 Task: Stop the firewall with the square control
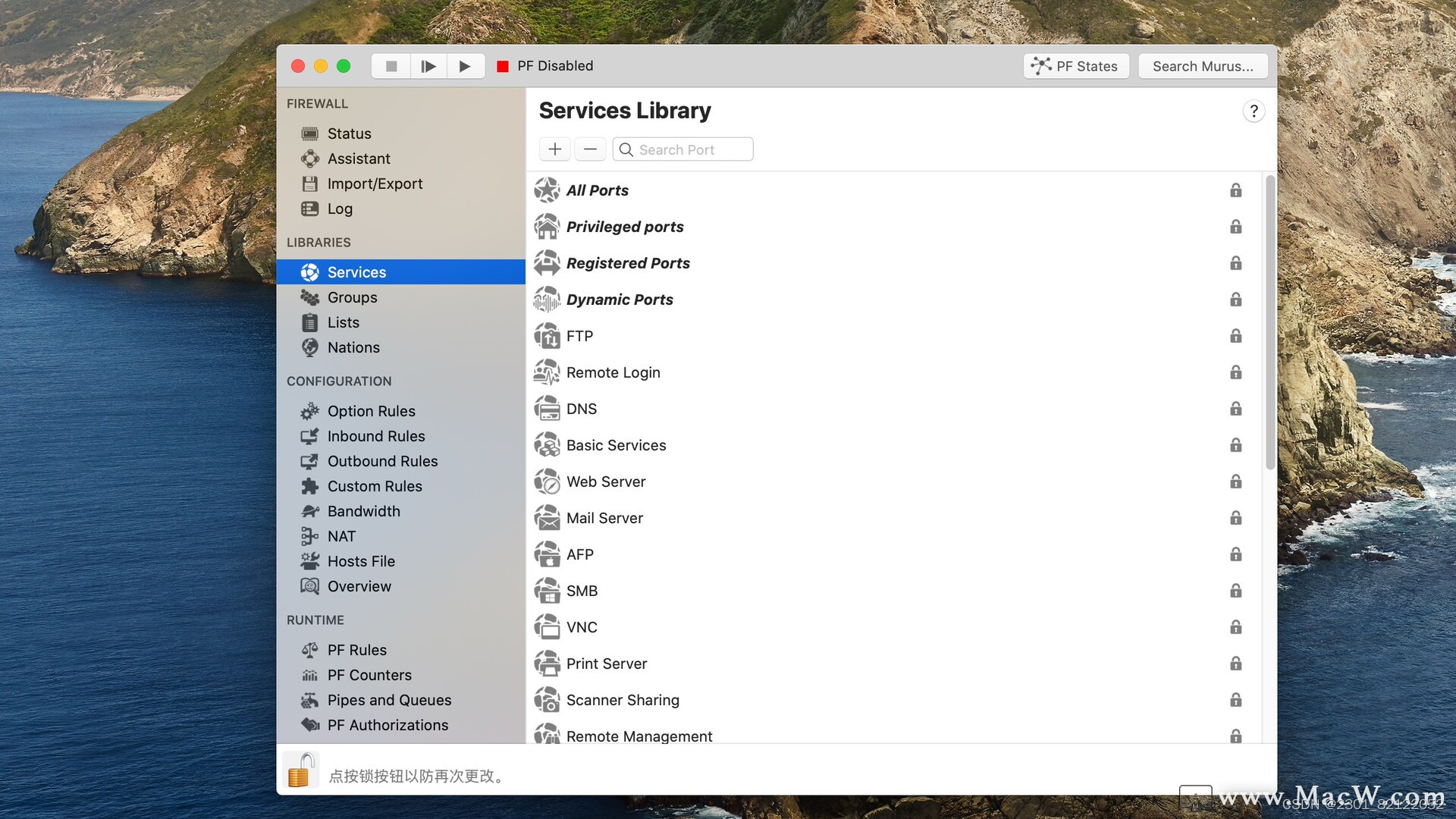(x=391, y=66)
